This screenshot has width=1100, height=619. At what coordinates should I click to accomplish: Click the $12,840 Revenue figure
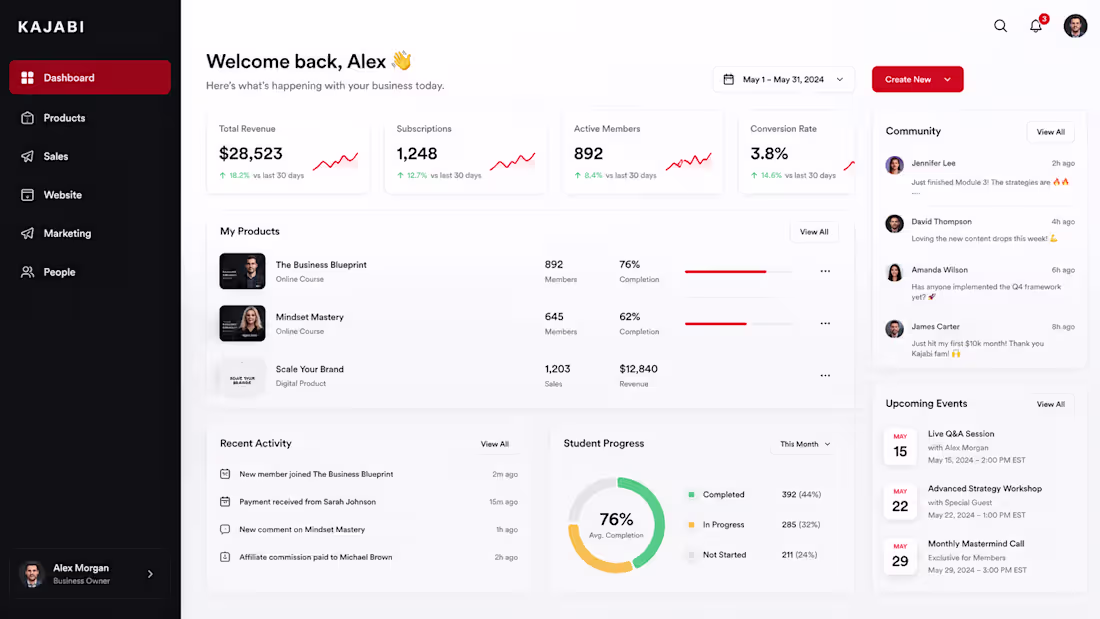pos(638,369)
